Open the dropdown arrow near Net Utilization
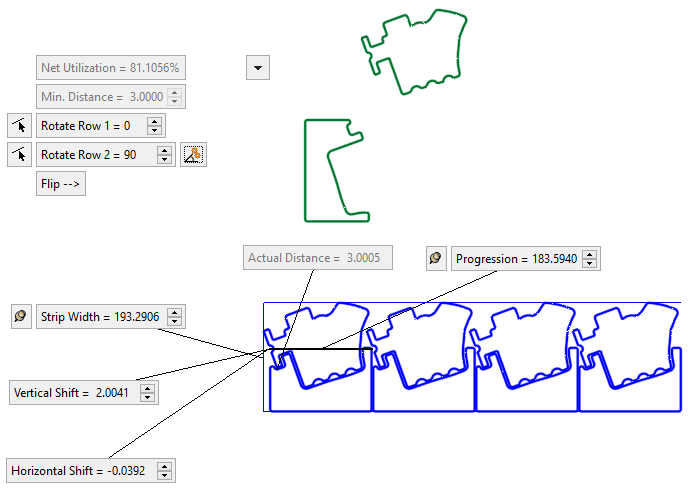The image size is (688, 489). (x=258, y=68)
